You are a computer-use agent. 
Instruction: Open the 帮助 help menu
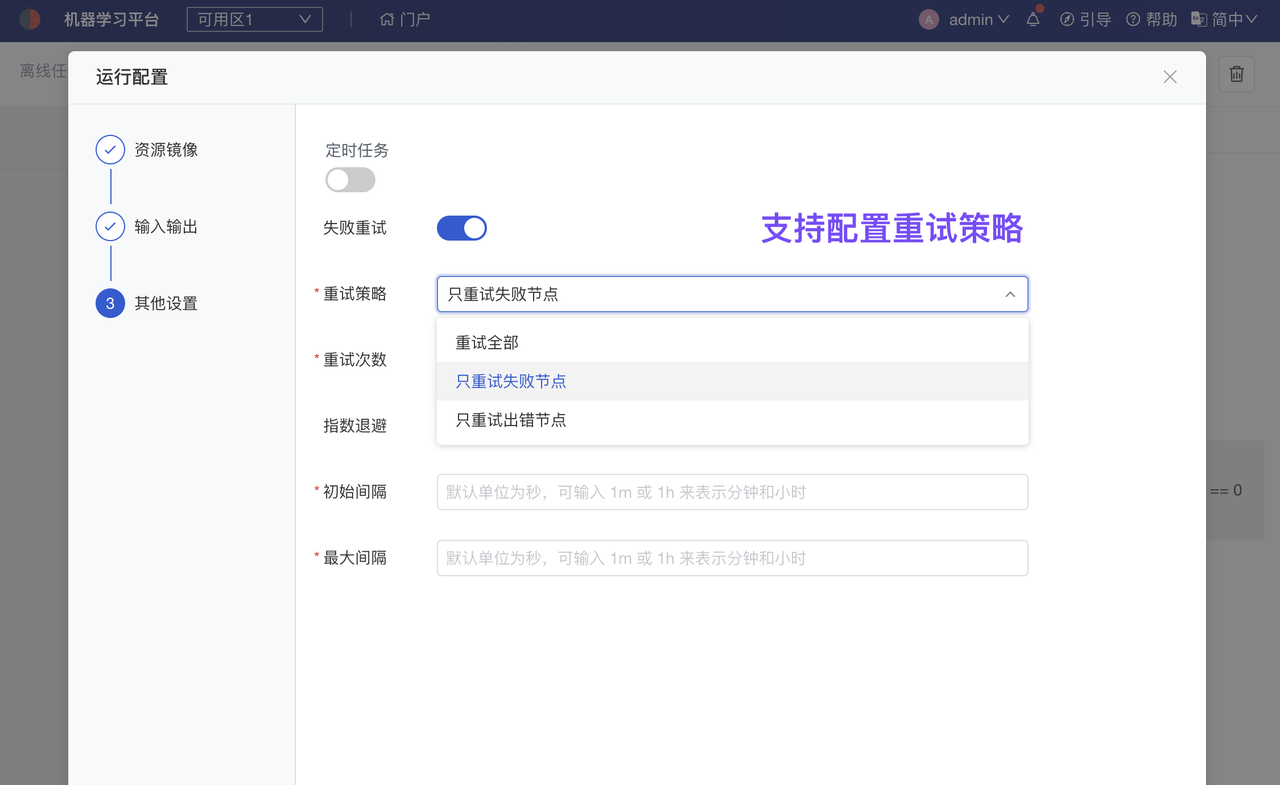[1151, 19]
